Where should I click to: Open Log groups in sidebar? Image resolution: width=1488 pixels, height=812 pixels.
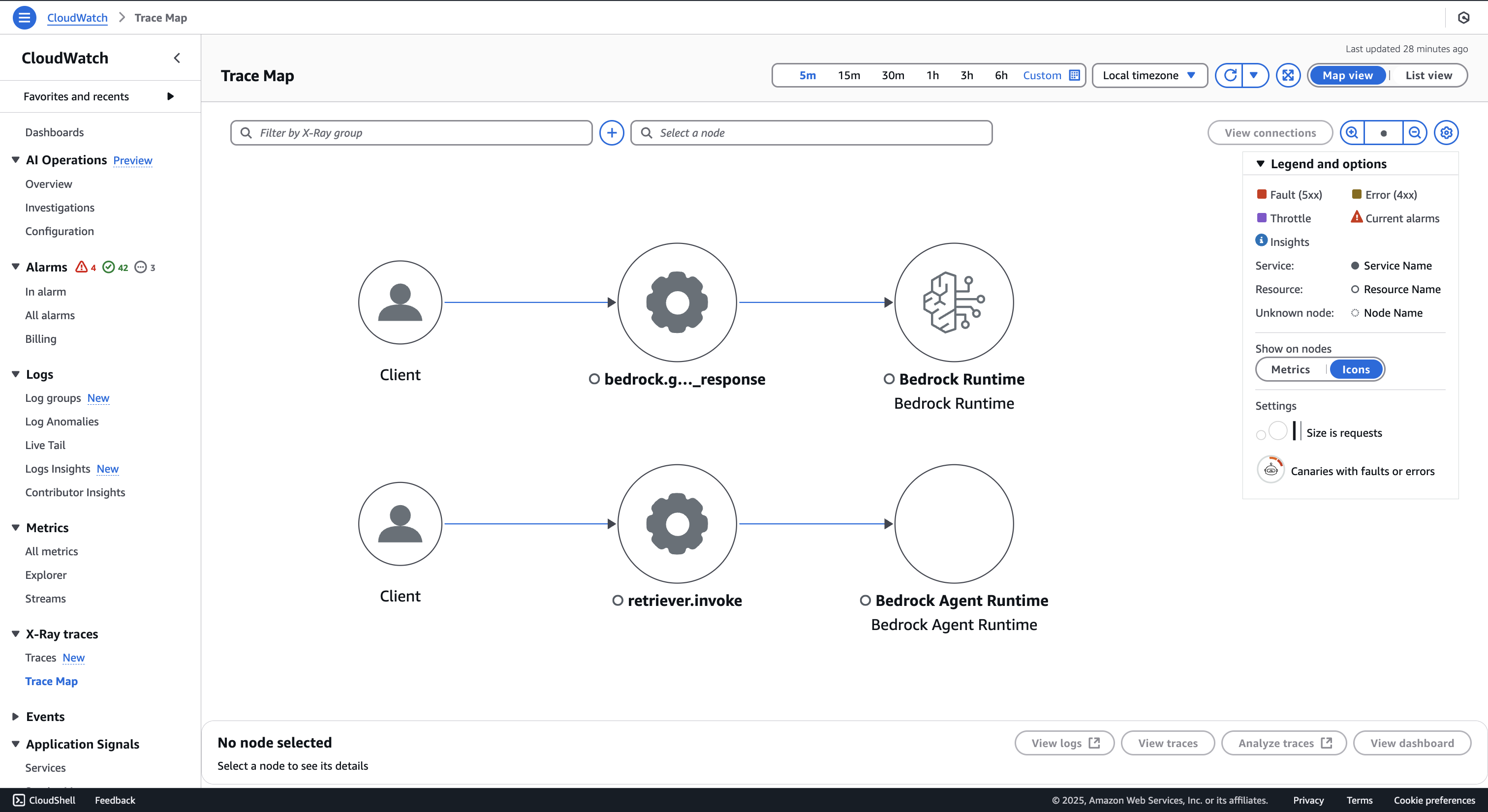click(x=53, y=398)
